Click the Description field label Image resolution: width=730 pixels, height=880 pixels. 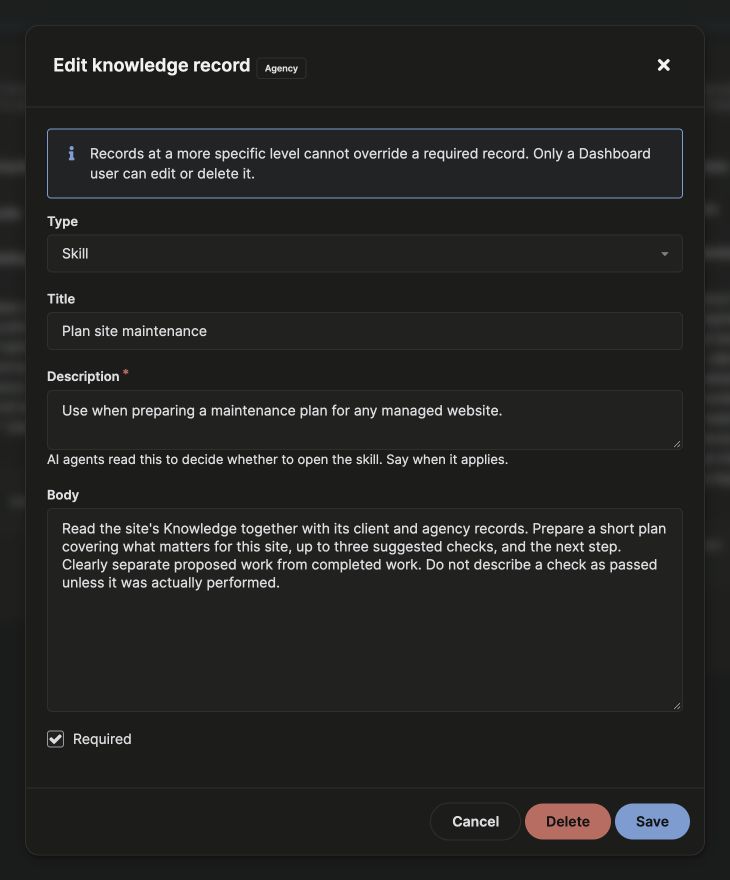[83, 377]
